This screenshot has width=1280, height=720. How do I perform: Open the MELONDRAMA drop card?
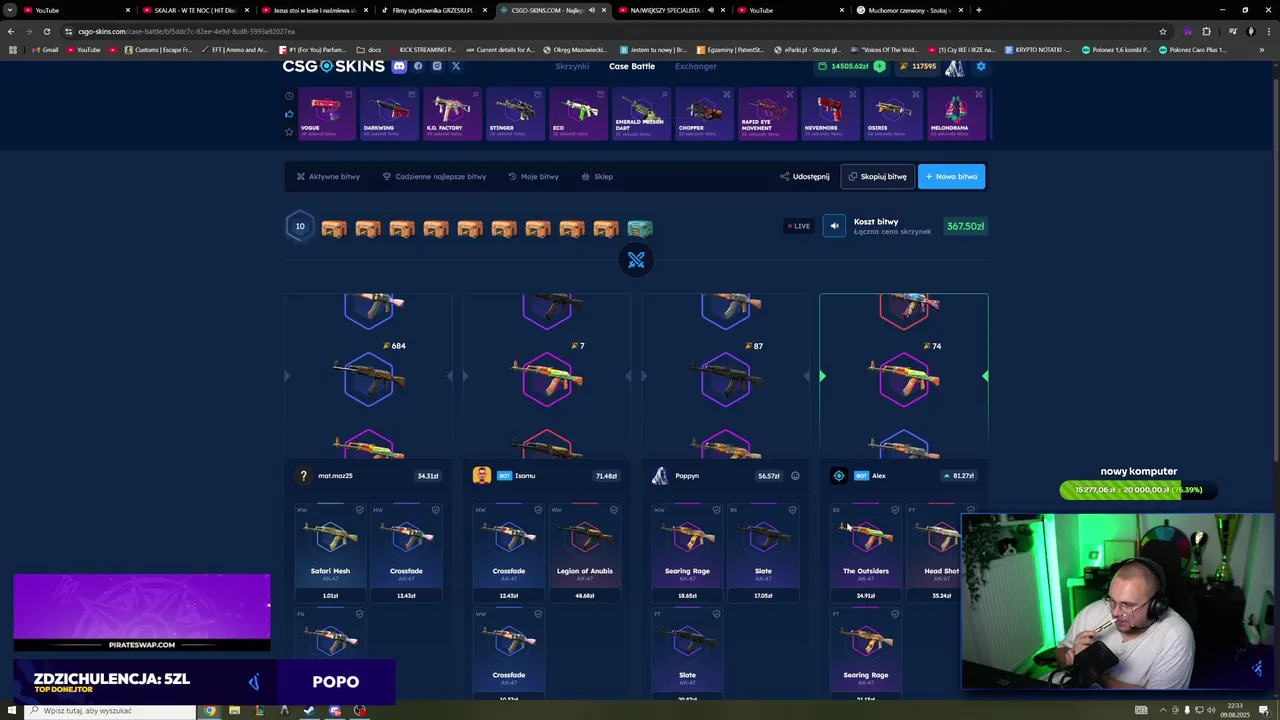(956, 114)
